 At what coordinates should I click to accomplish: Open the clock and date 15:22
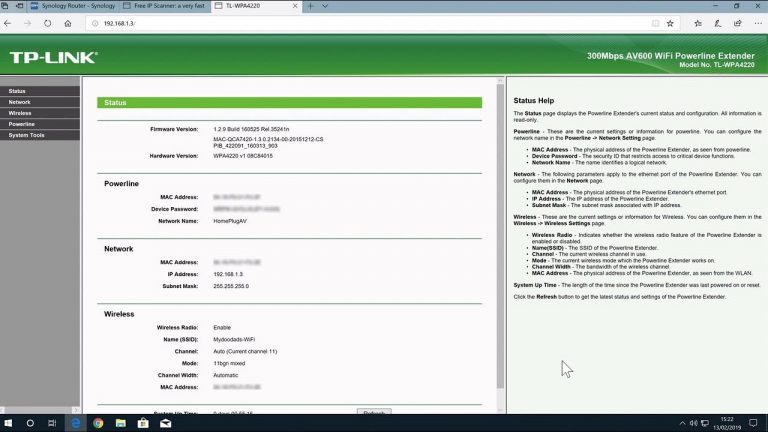(727, 423)
